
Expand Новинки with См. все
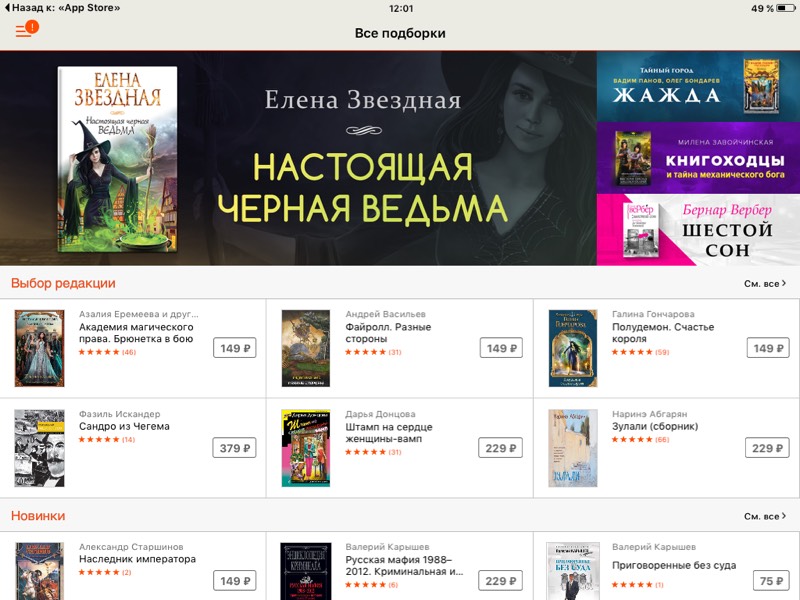(x=765, y=516)
